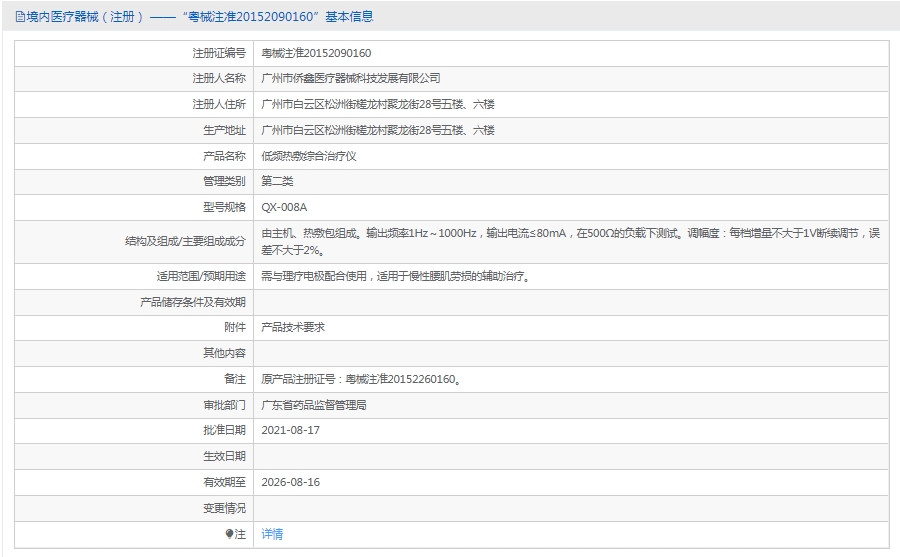Click the document icon before 境内医疗器械 title
This screenshot has width=900, height=557.
pos(20,17)
